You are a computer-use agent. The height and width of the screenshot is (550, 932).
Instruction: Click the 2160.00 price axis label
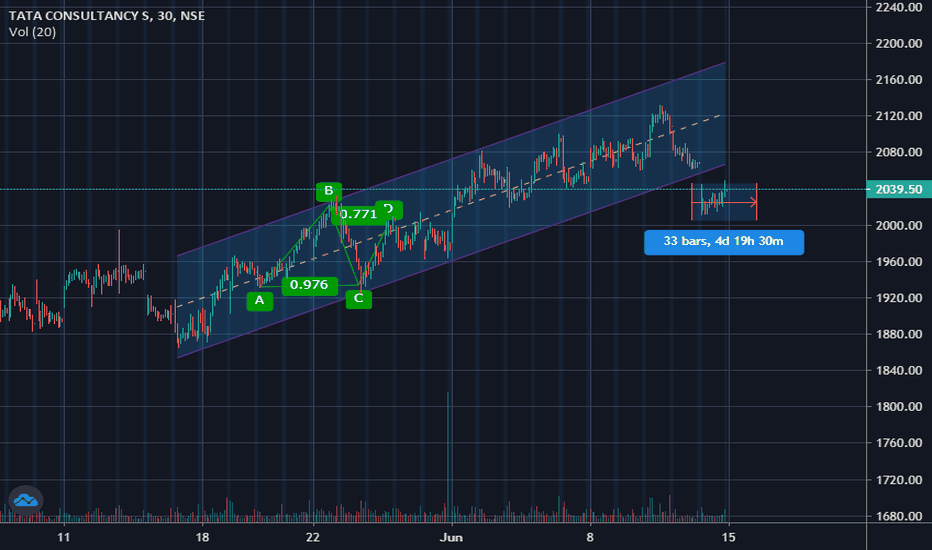899,80
